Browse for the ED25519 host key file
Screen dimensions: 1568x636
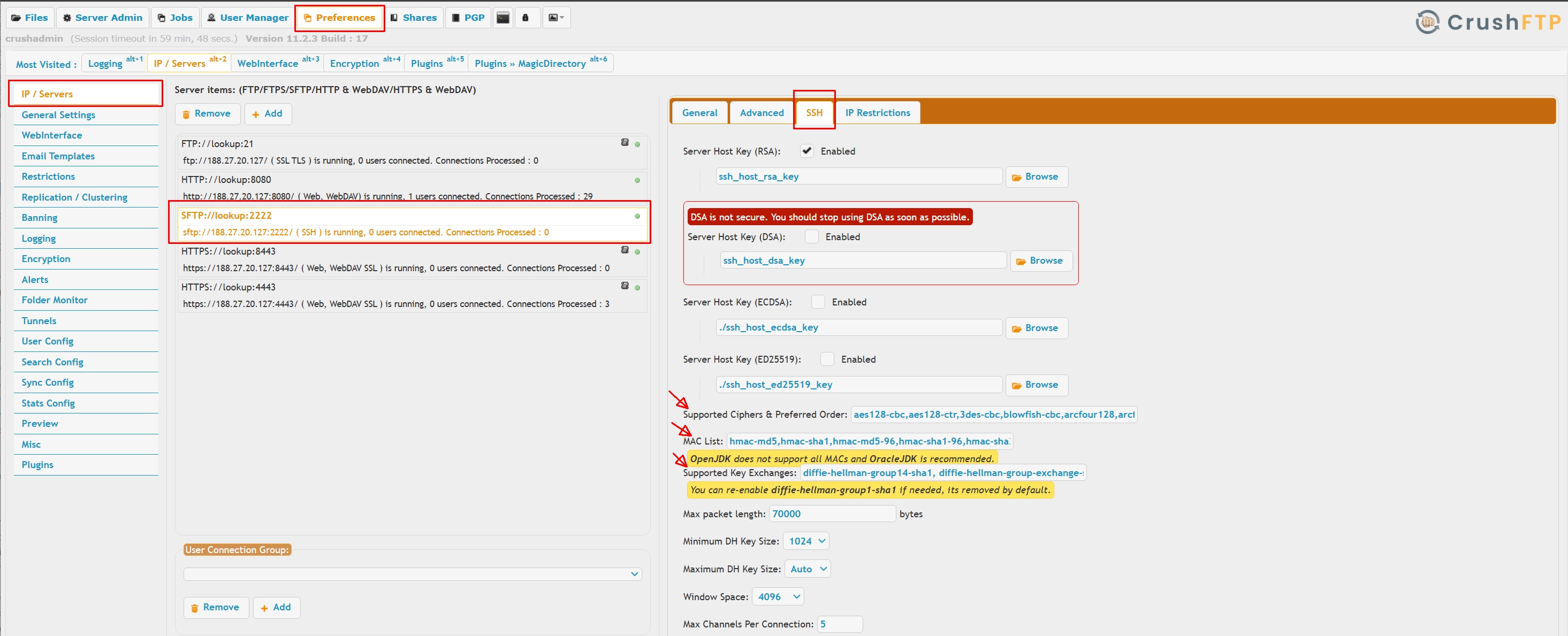pyautogui.click(x=1036, y=385)
